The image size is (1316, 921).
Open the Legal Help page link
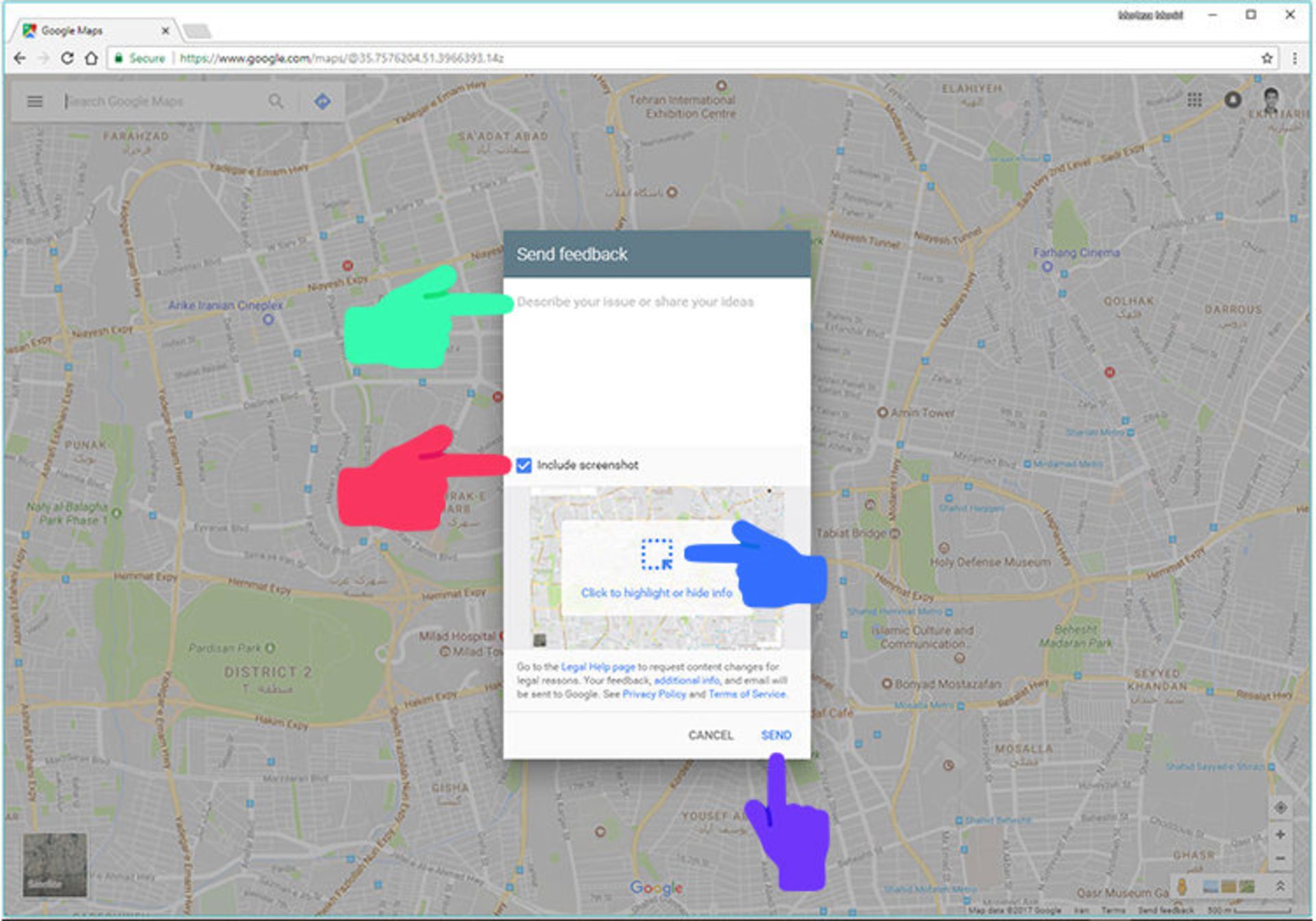point(598,667)
